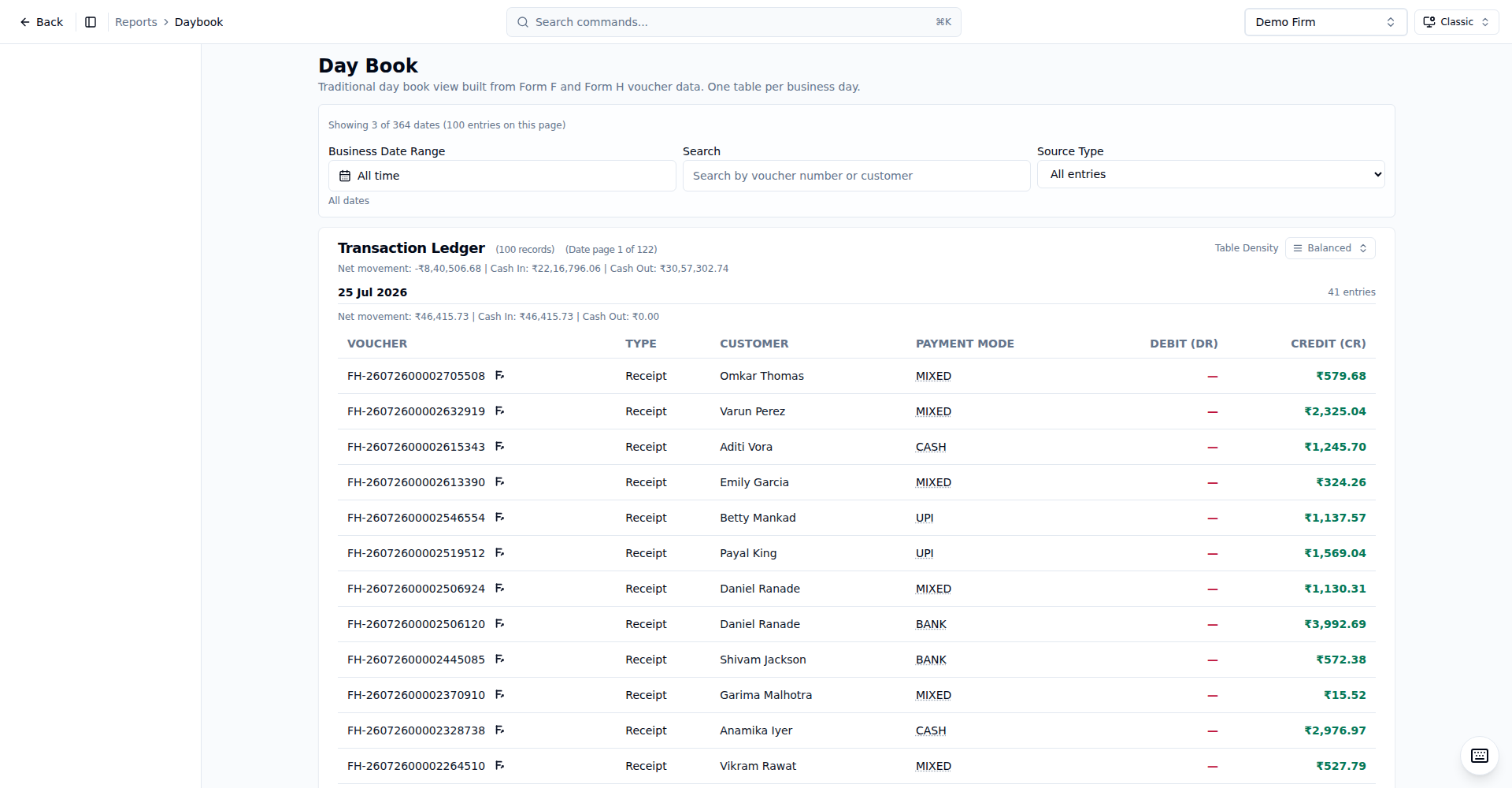Screen dimensions: 1512x788
Task: Click credit amount ₹15.52
Action: [1344, 695]
